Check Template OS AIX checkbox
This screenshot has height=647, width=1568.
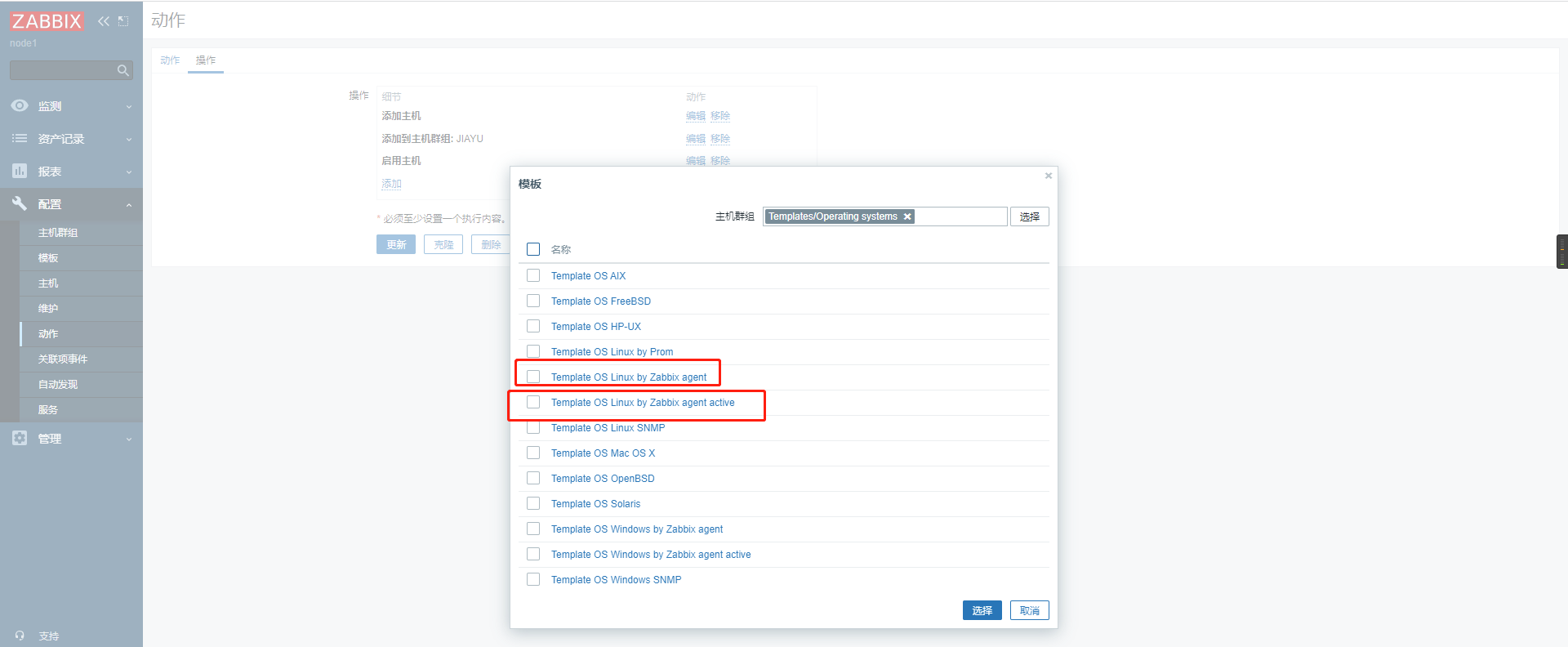point(533,275)
